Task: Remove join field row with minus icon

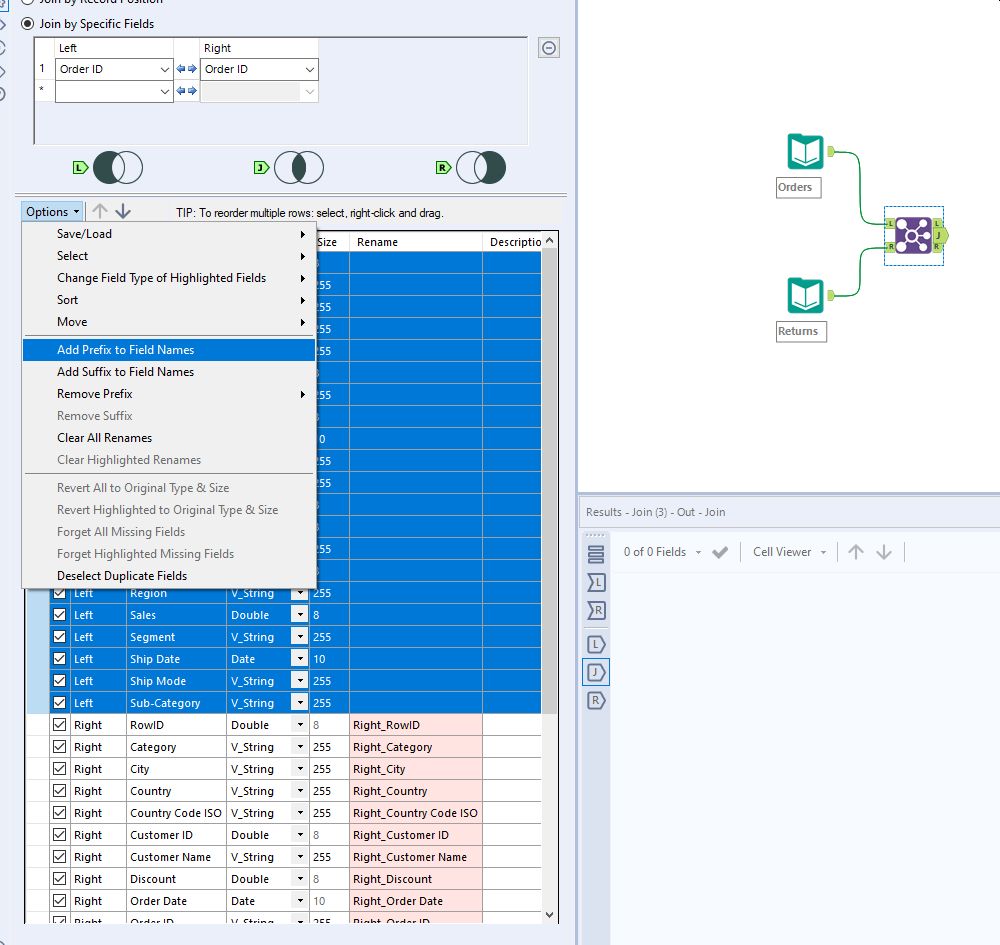Action: tap(549, 48)
